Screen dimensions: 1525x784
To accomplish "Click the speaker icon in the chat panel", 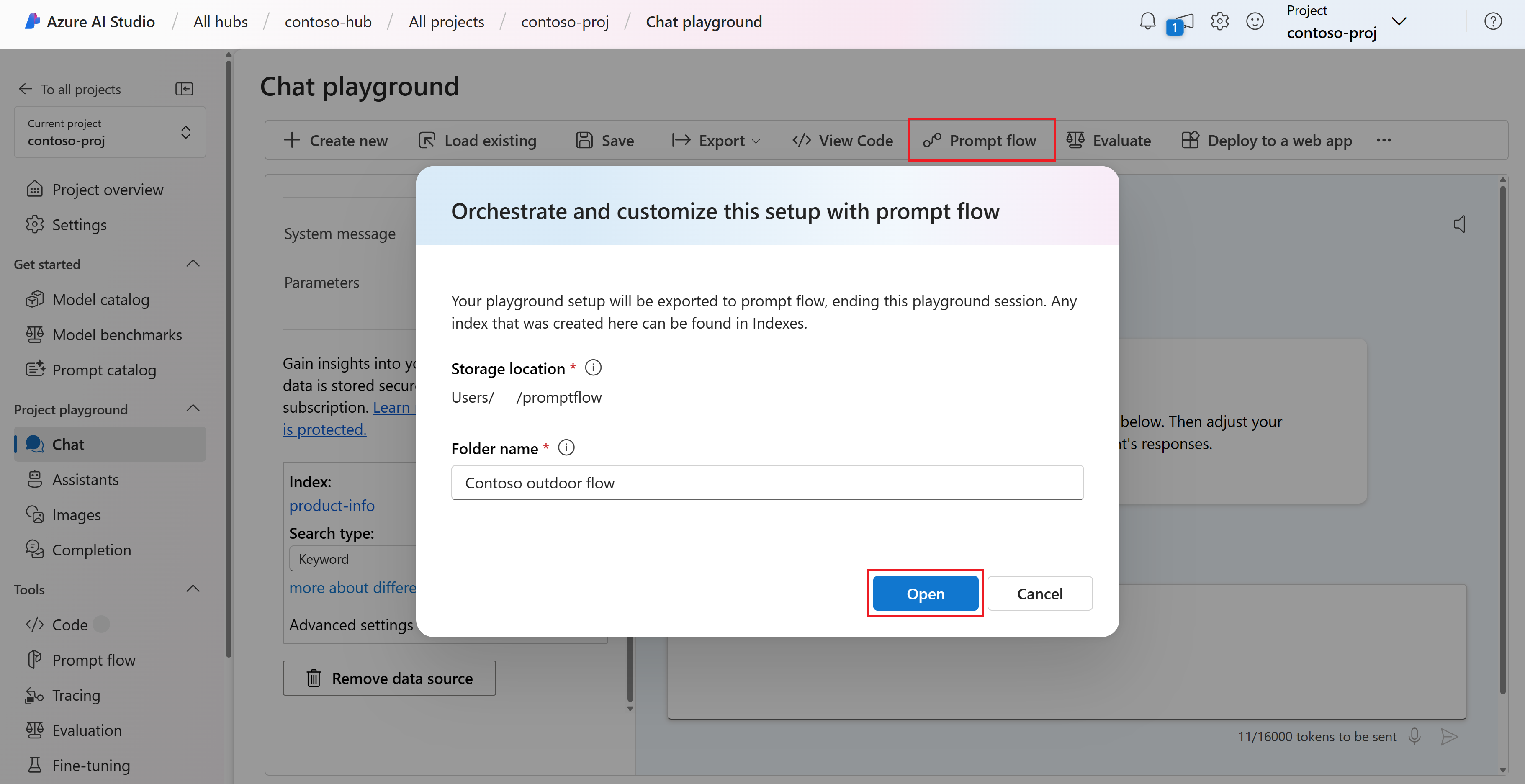I will pos(1459,224).
